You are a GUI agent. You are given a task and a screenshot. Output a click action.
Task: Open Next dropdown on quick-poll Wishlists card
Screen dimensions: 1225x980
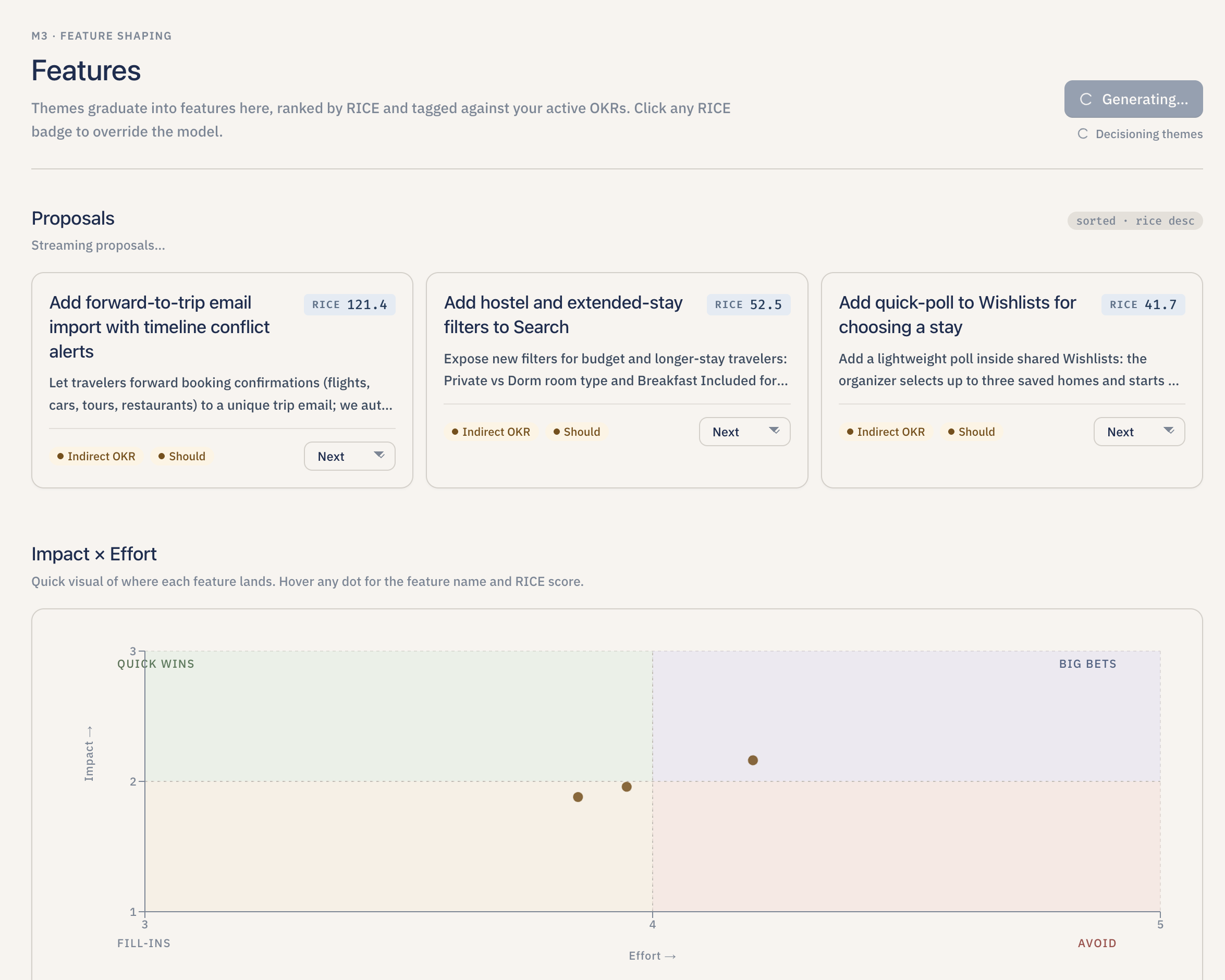(x=1138, y=432)
